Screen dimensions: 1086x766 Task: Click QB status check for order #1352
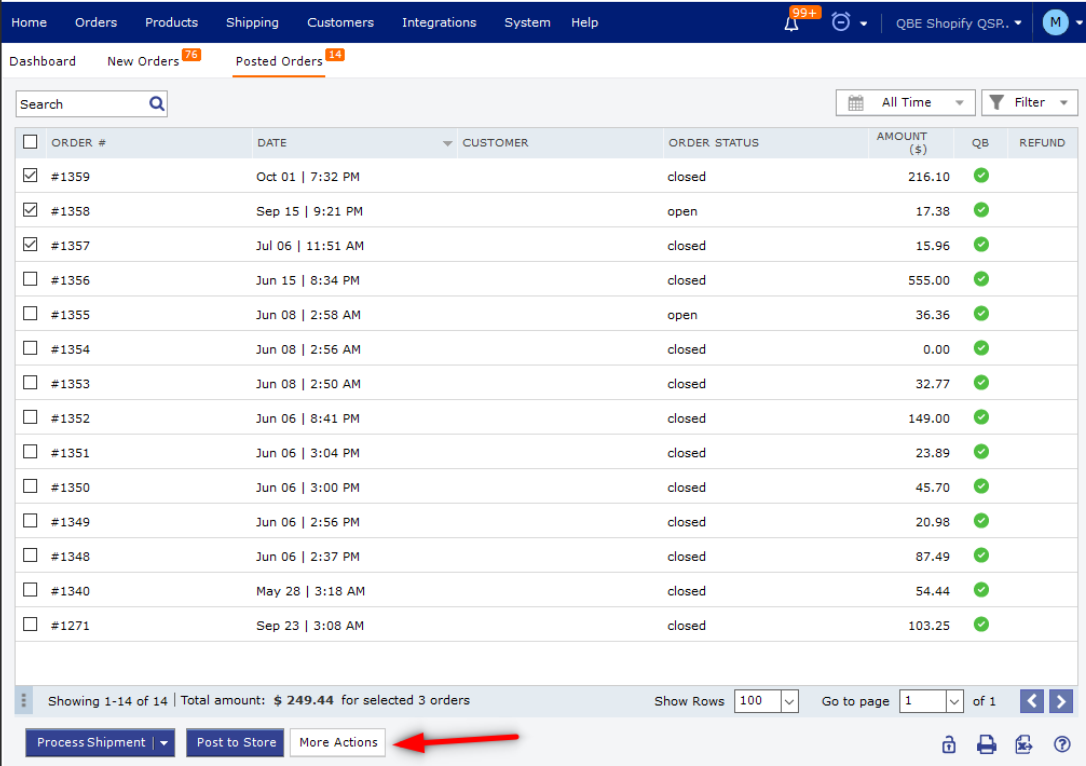pos(981,418)
